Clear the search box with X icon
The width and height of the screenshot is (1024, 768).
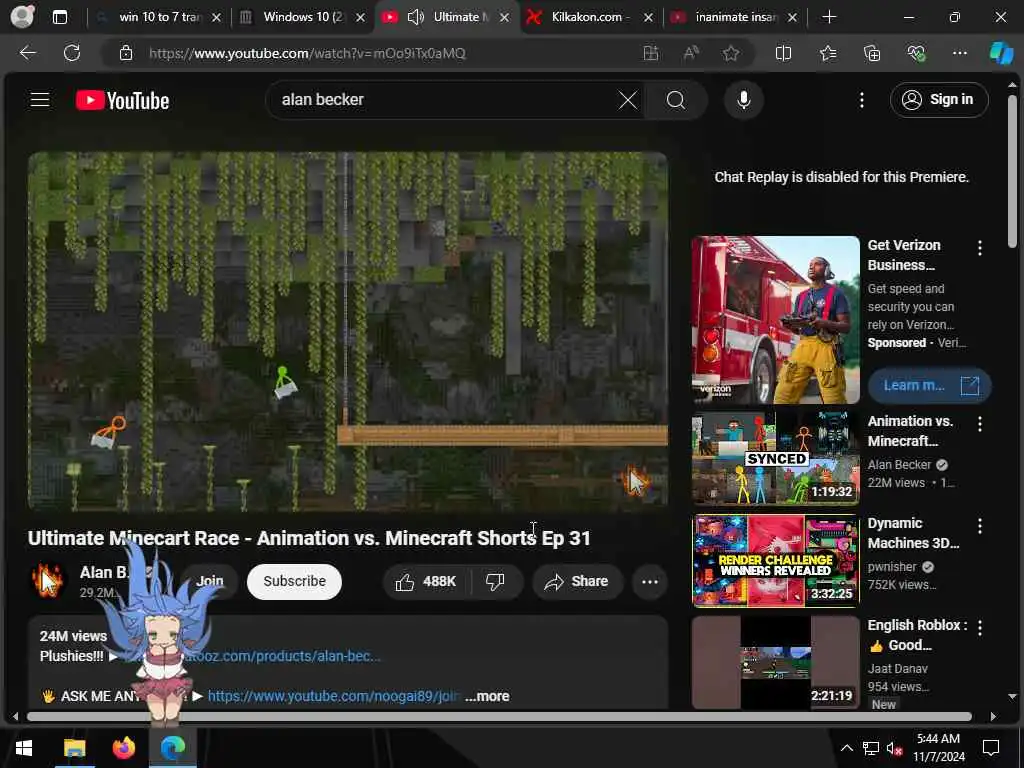628,100
